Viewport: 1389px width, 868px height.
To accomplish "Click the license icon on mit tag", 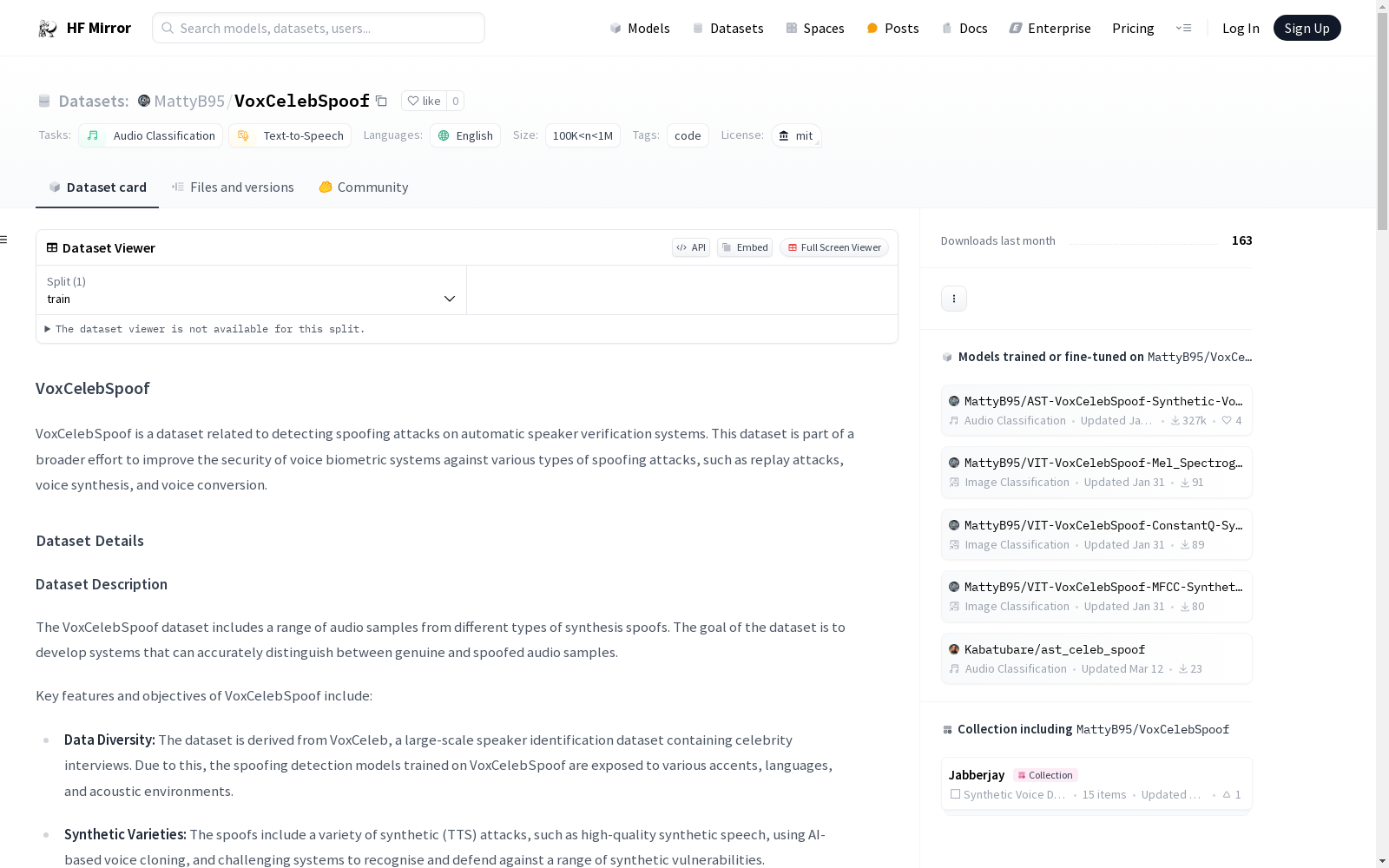I will coord(784,135).
